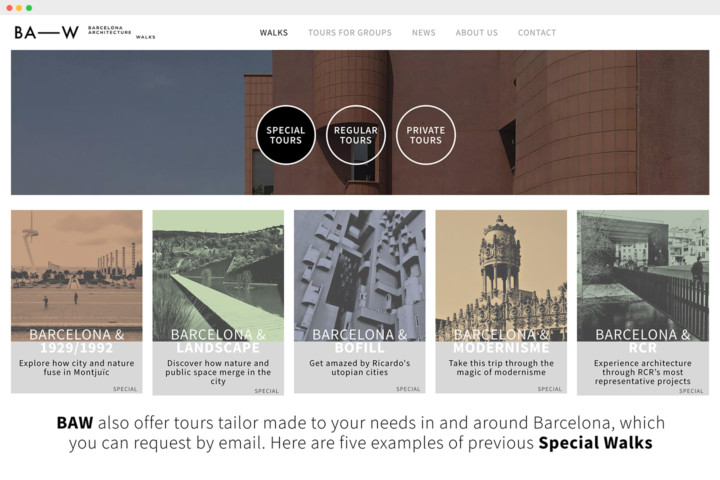Screen dimensions: 720x480
Task: Choose the Private Tours circle button
Action: (x=425, y=135)
